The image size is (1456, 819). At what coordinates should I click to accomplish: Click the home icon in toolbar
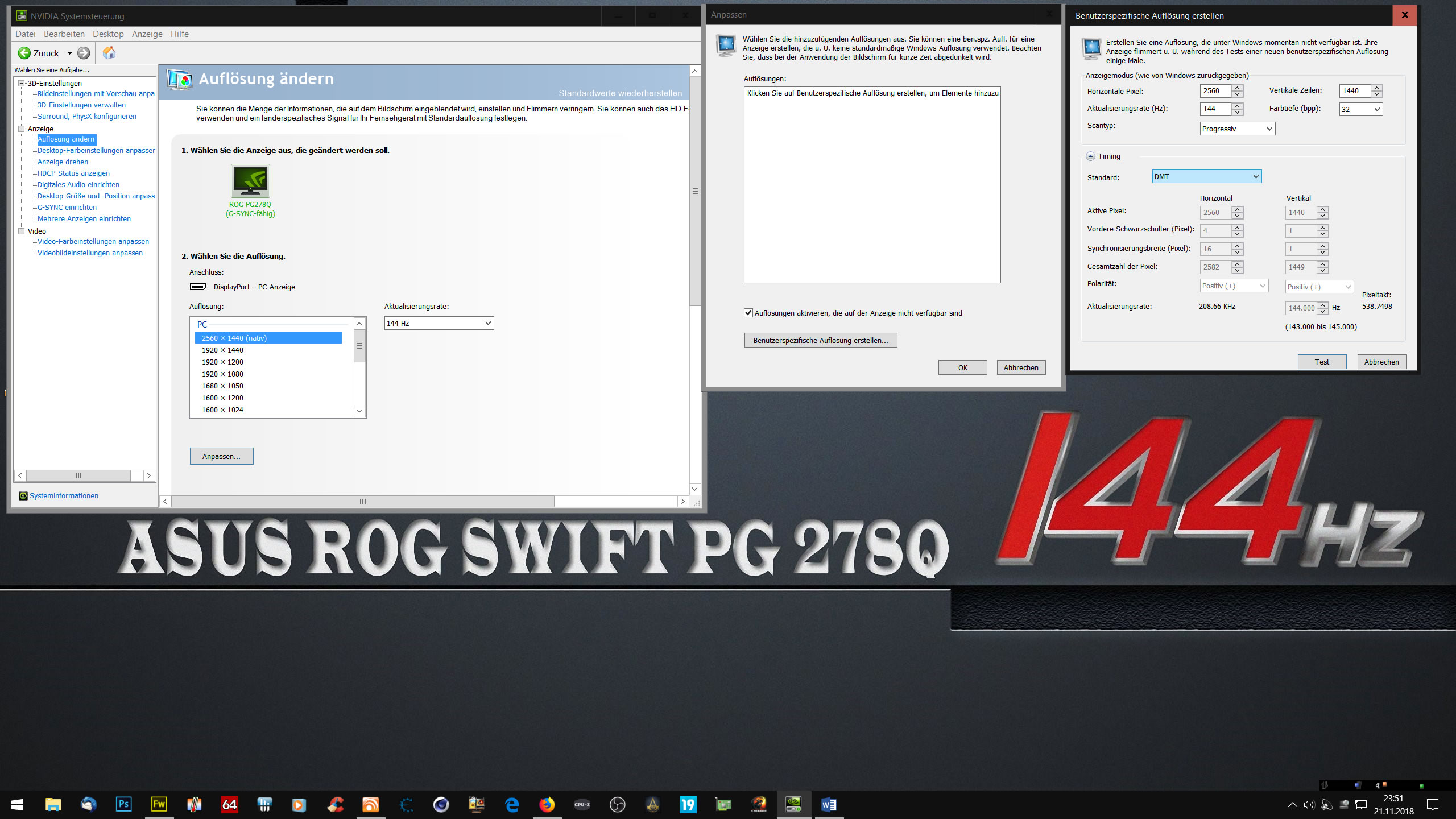click(109, 53)
